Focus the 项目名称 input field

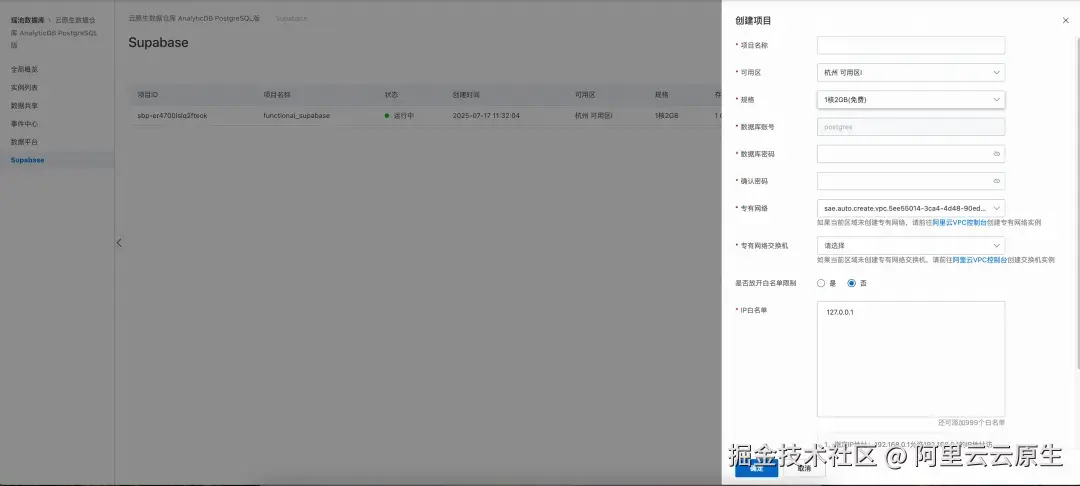911,45
